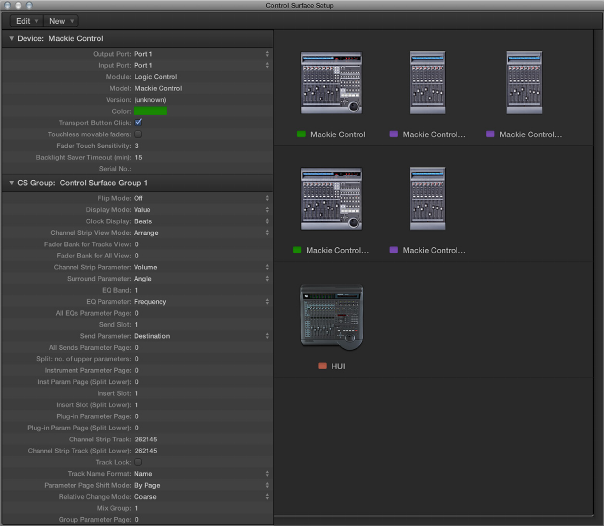Open the Edit menu
Image resolution: width=604 pixels, height=526 pixels.
27,20
